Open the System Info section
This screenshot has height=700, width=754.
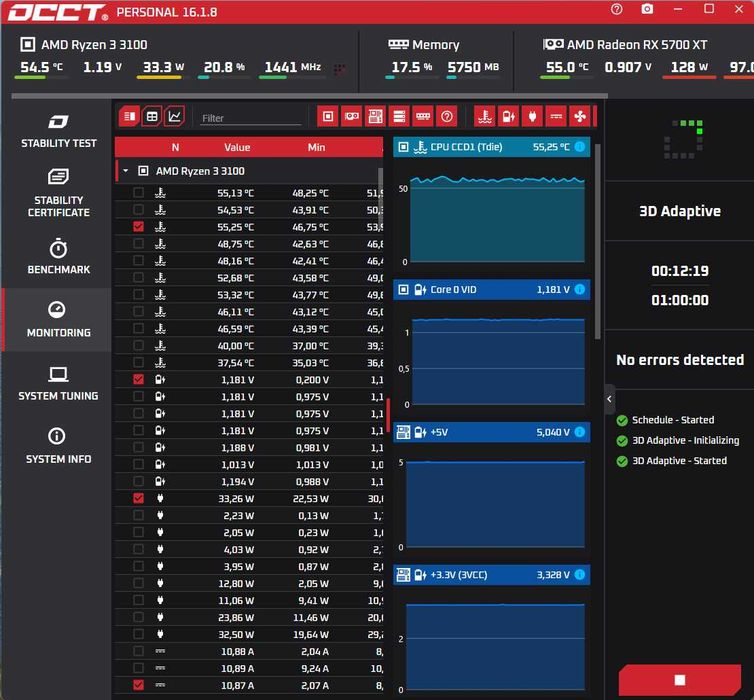(x=58, y=446)
